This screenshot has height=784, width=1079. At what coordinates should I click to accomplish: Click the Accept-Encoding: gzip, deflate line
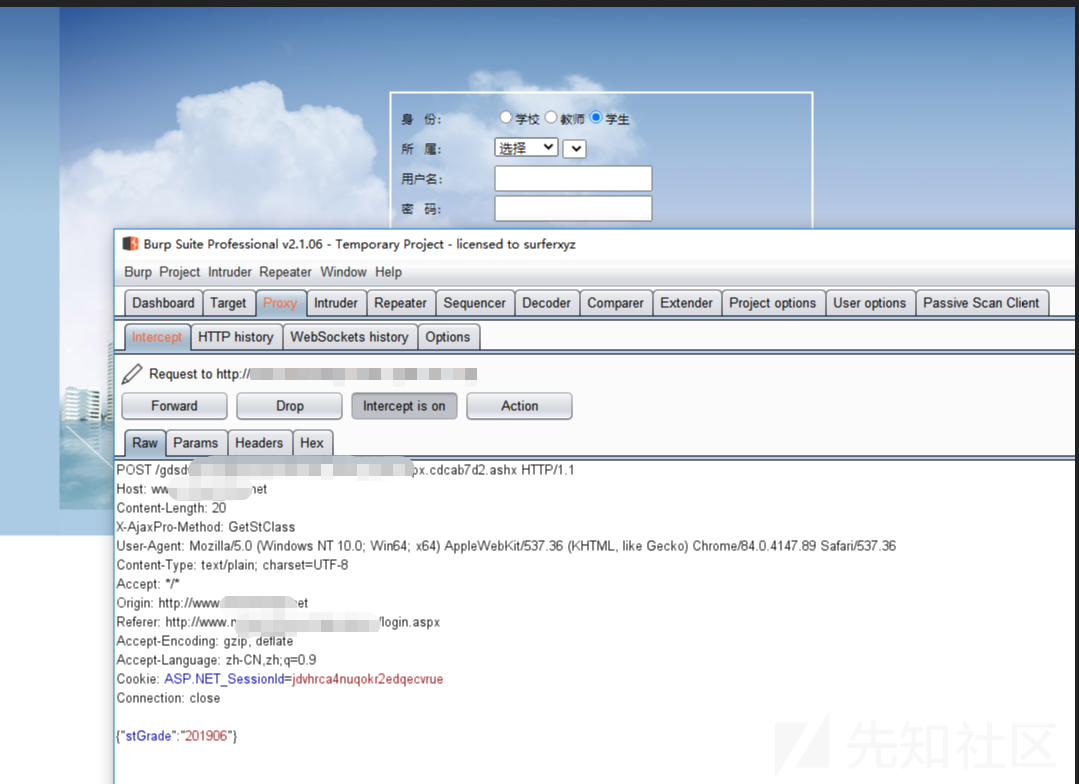point(204,641)
